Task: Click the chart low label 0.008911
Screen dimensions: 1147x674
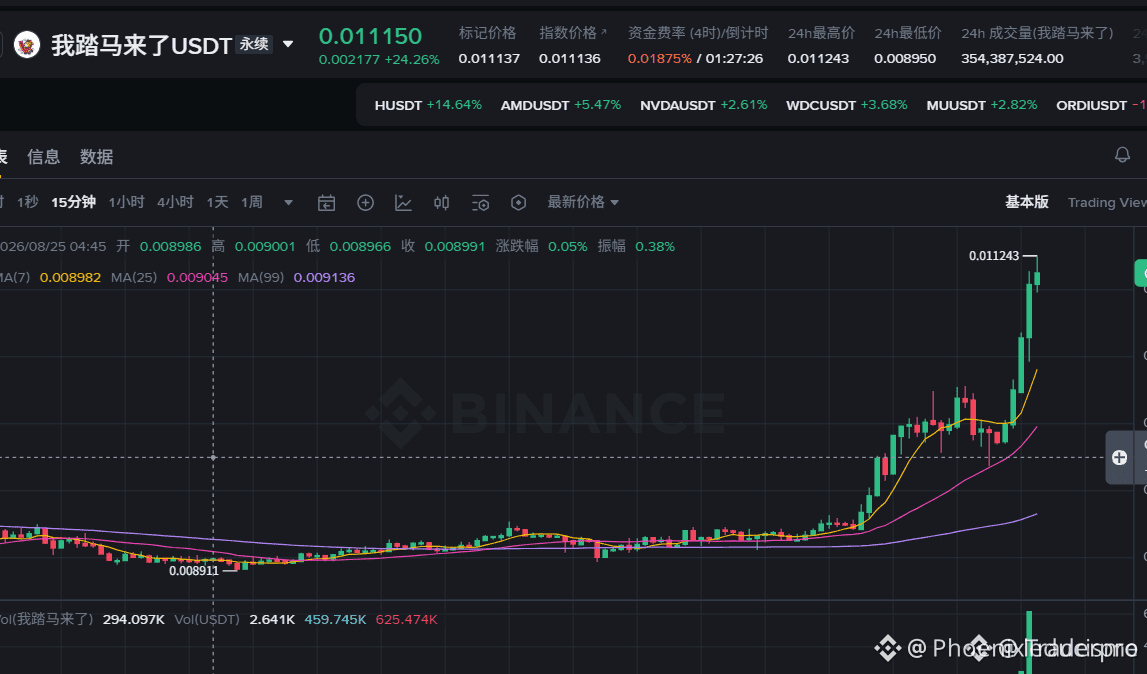Action: point(194,571)
